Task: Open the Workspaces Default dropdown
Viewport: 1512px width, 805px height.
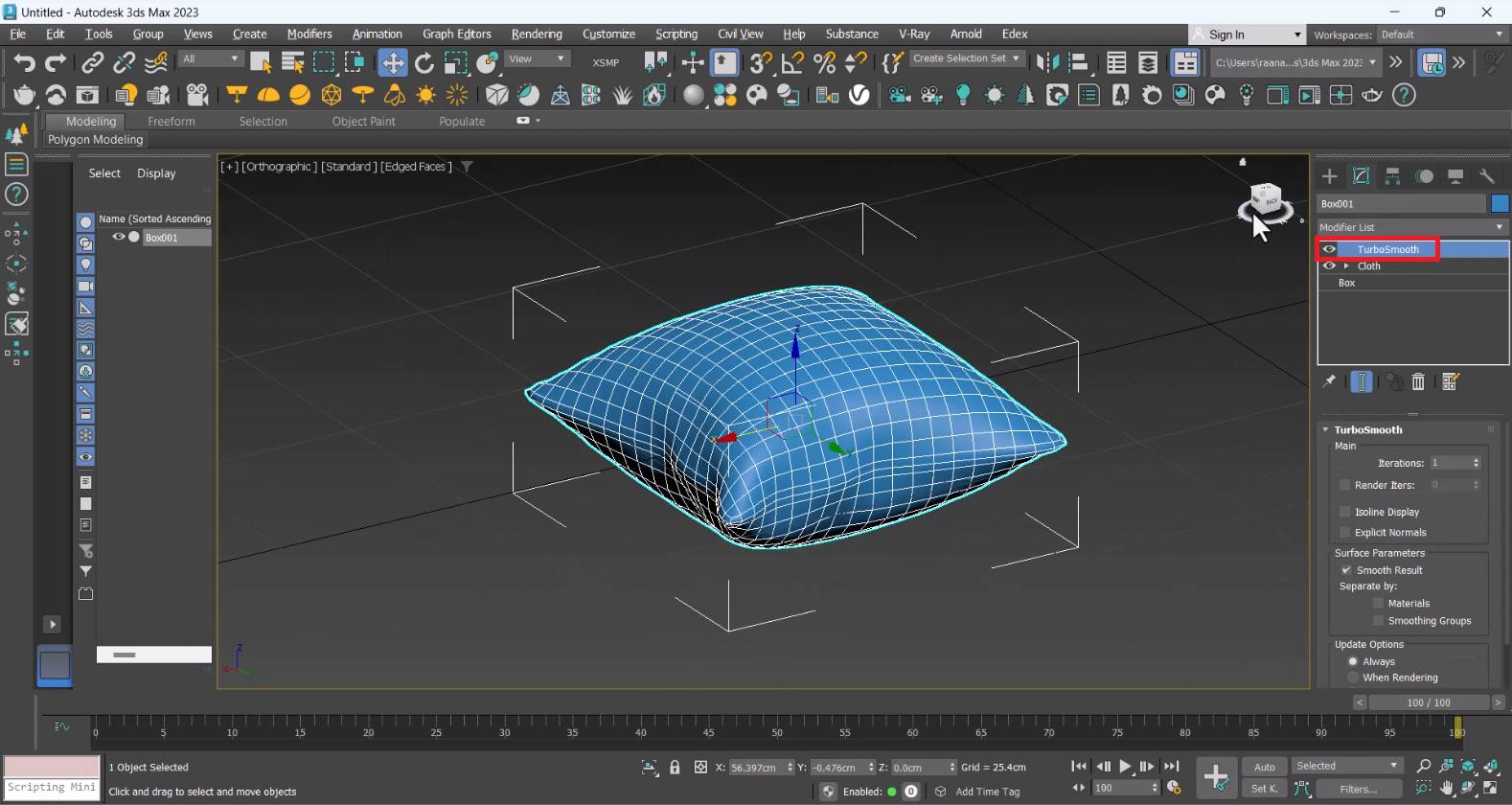Action: (1442, 34)
